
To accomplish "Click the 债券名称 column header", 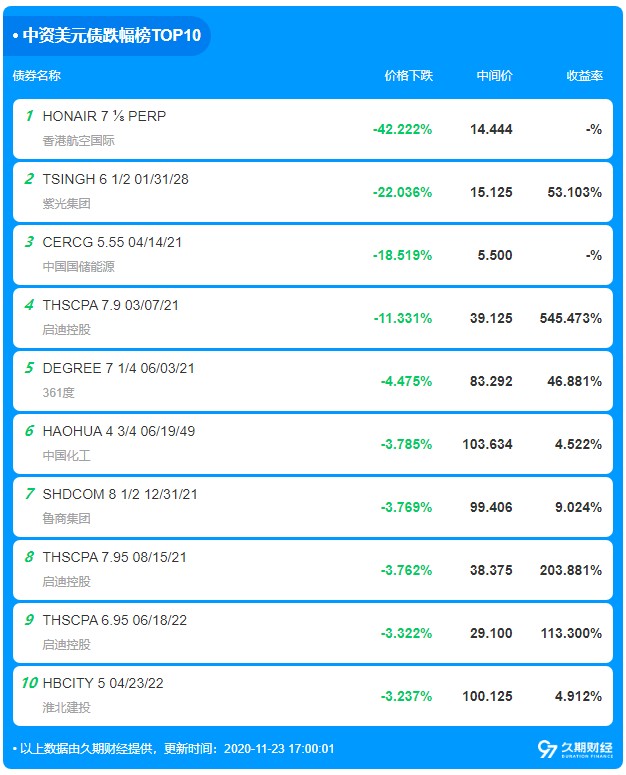I will 37,76.
